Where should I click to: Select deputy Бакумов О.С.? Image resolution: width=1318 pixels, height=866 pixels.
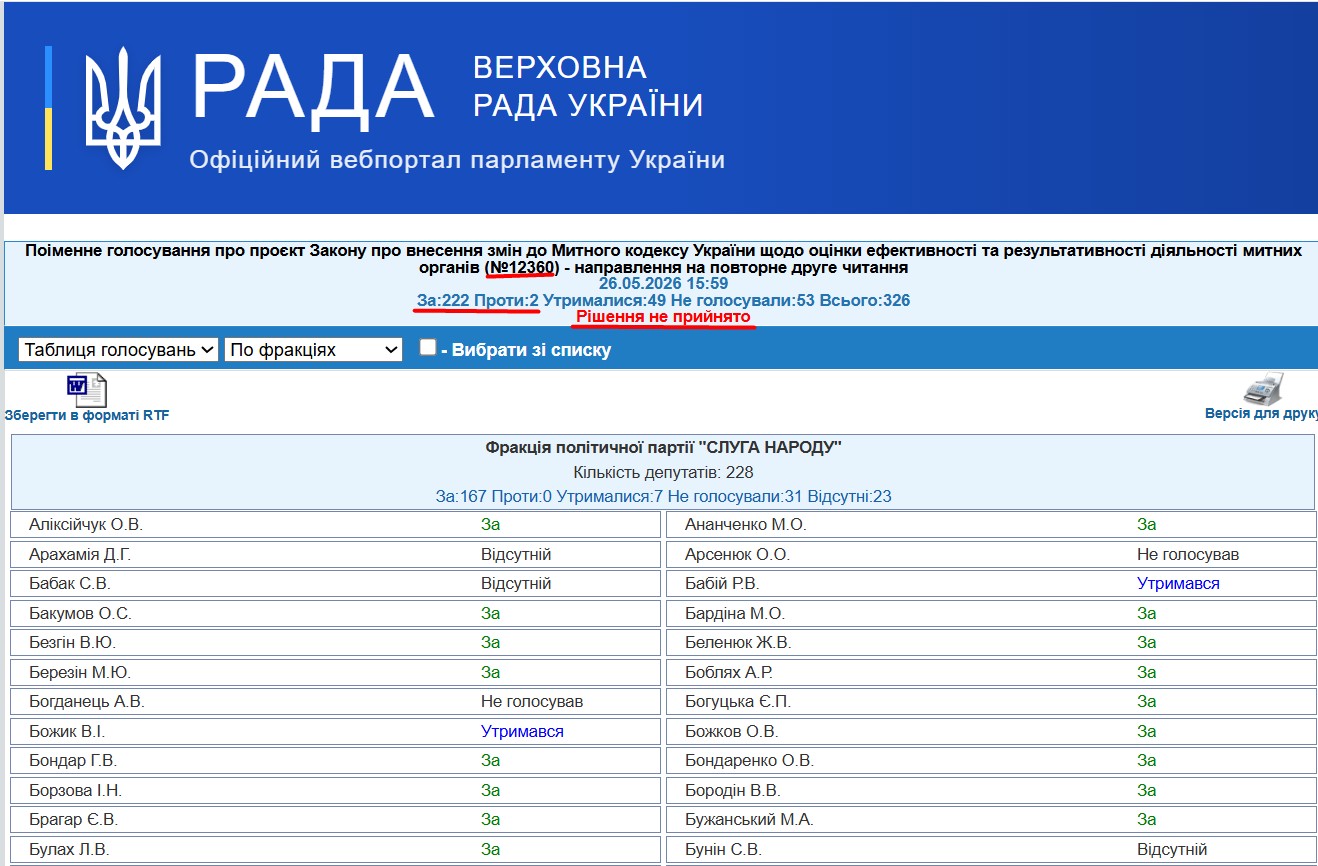click(80, 613)
